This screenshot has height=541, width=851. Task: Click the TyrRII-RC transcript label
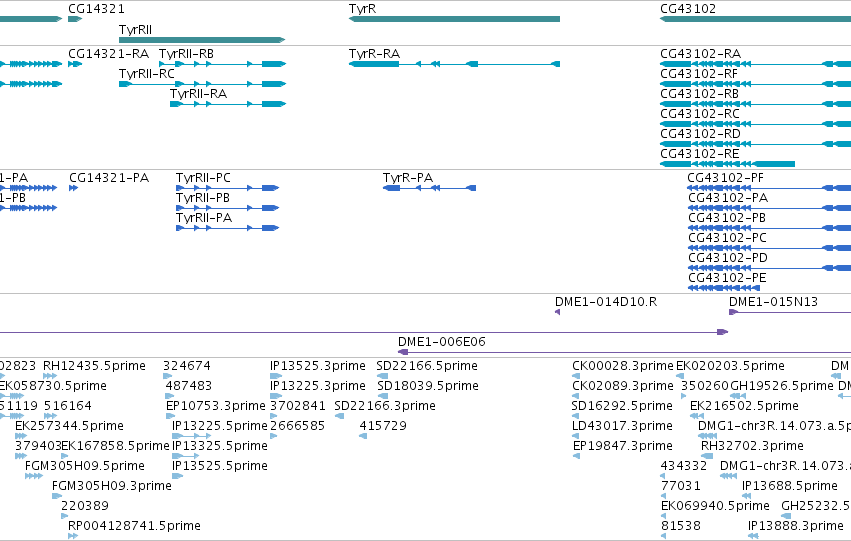click(147, 74)
